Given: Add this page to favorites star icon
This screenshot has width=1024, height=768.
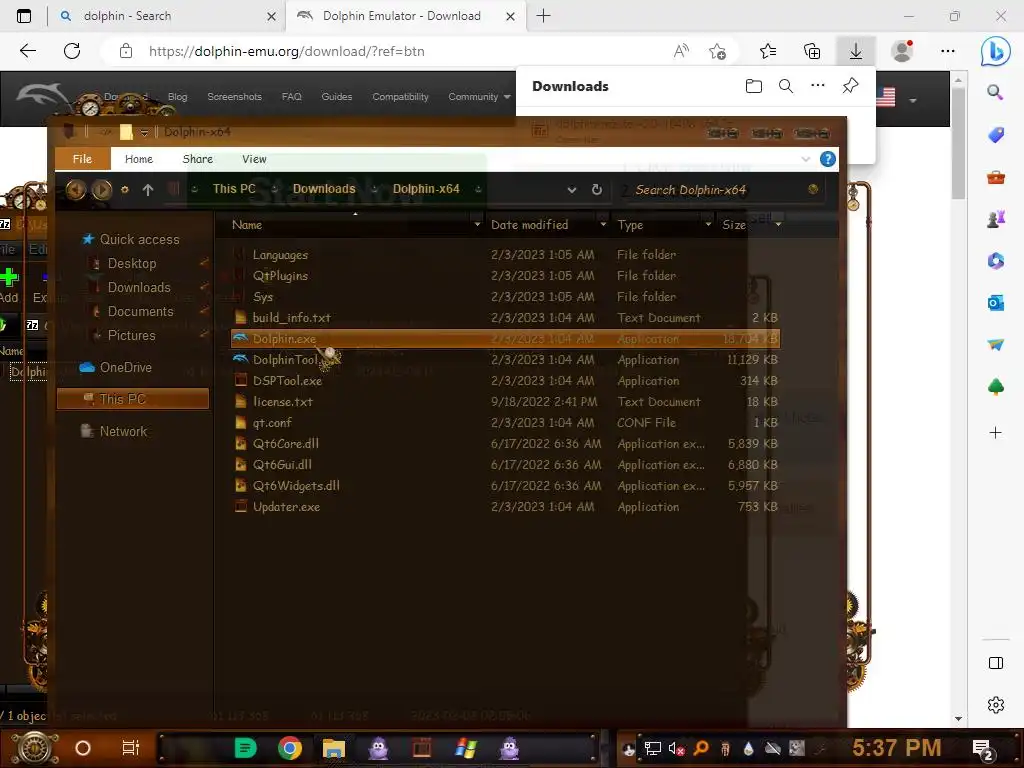Looking at the screenshot, I should click(718, 51).
